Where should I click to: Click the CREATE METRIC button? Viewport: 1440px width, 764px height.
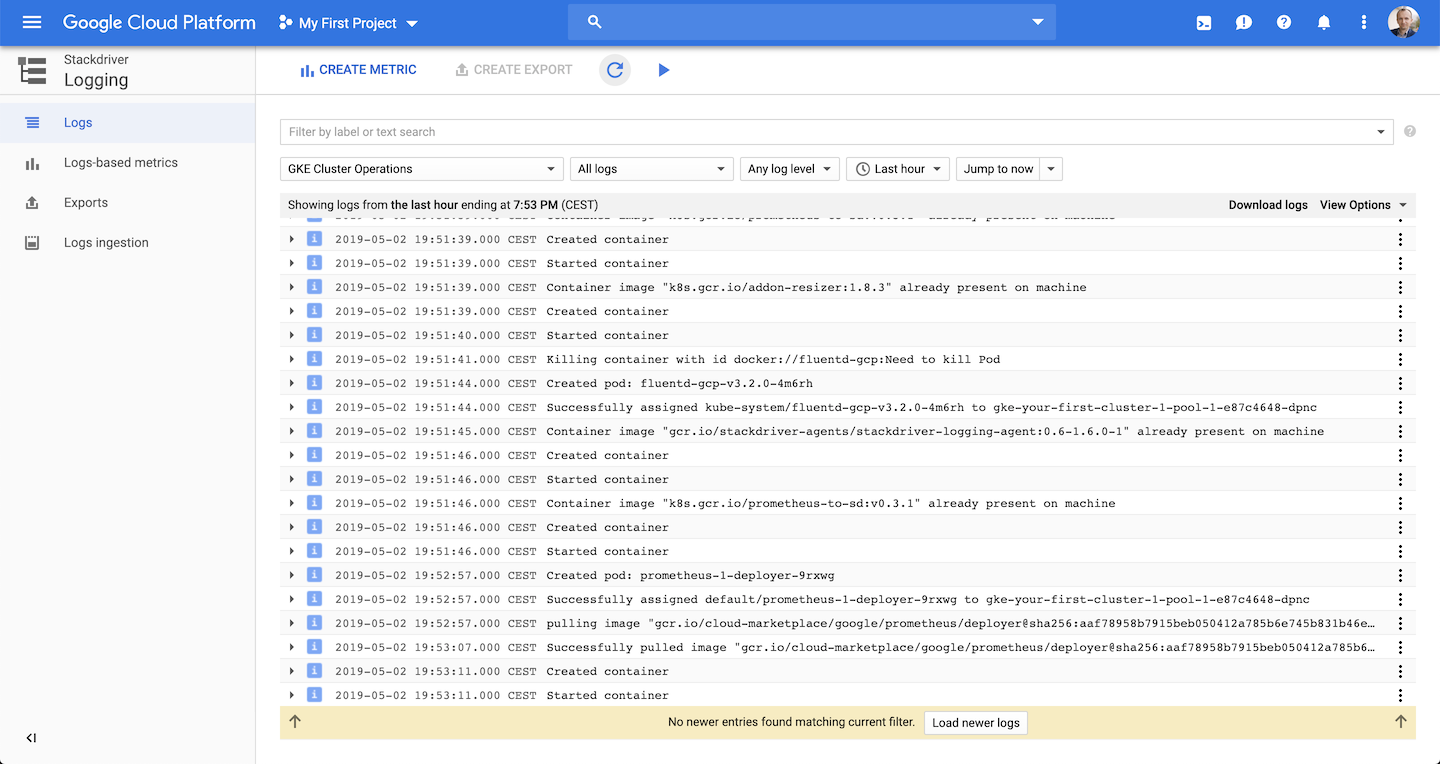click(358, 70)
